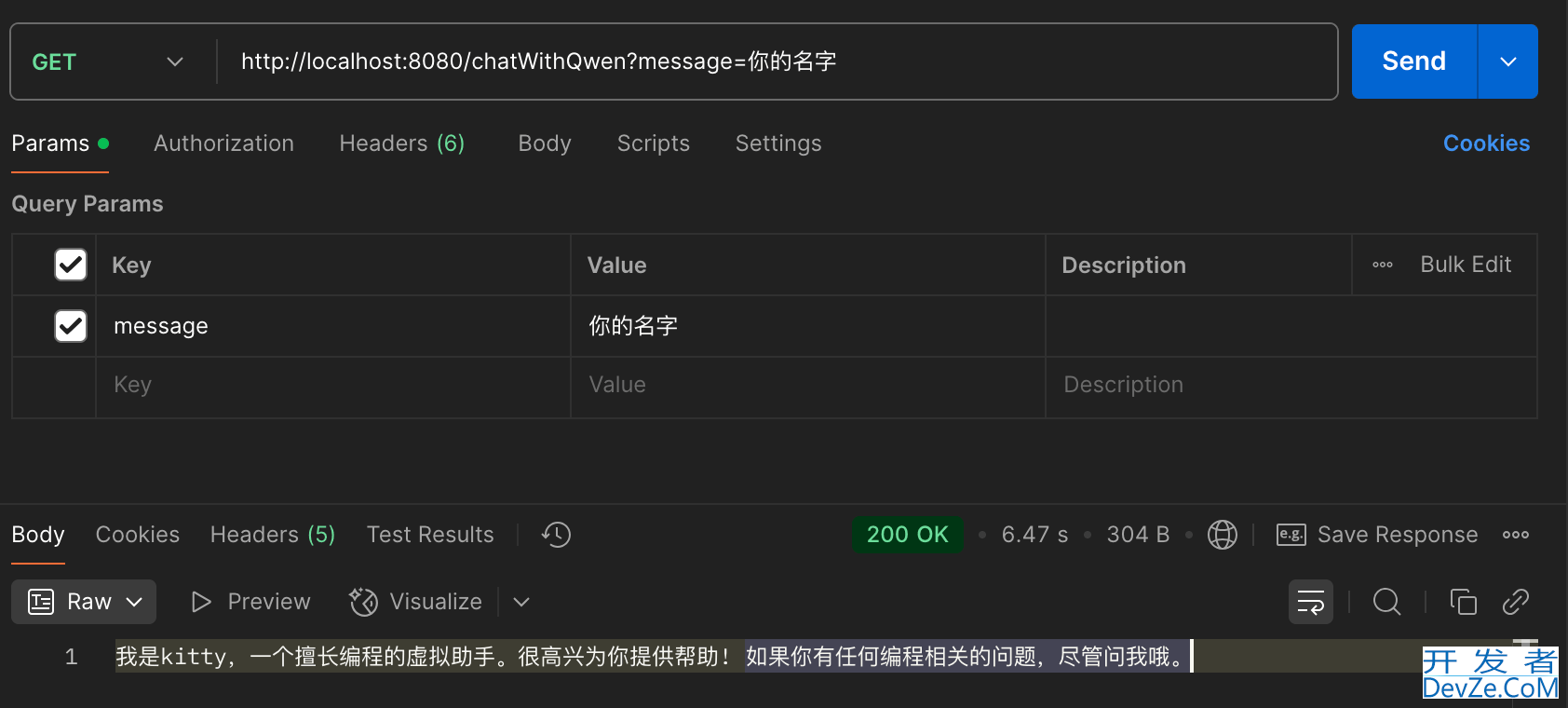The height and width of the screenshot is (708, 1568).
Task: Expand the Send button options arrow
Action: click(x=1508, y=61)
